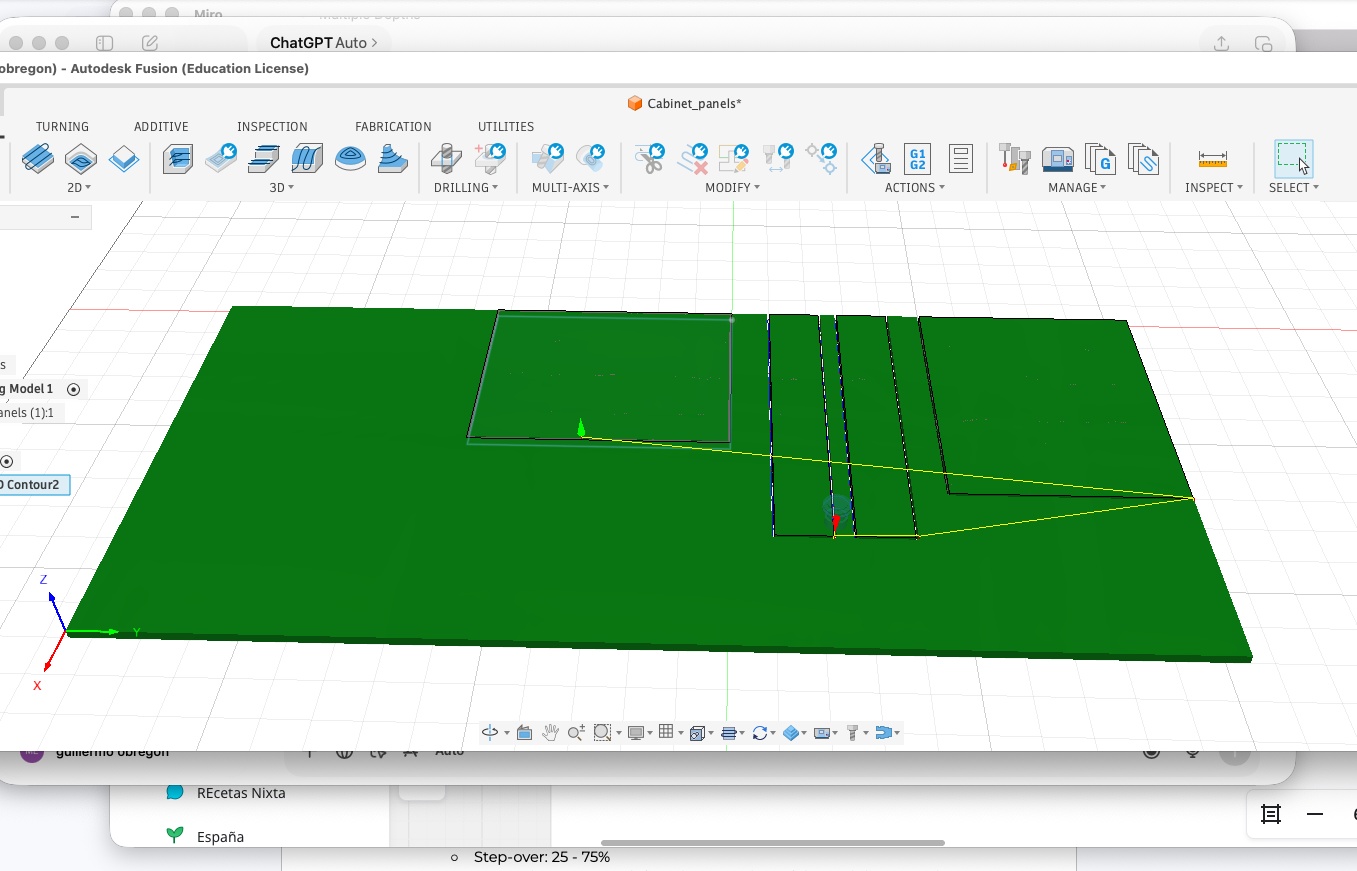Select the 2D Adaptive Clearing tool icon
This screenshot has width=1357, height=871.
click(38, 158)
